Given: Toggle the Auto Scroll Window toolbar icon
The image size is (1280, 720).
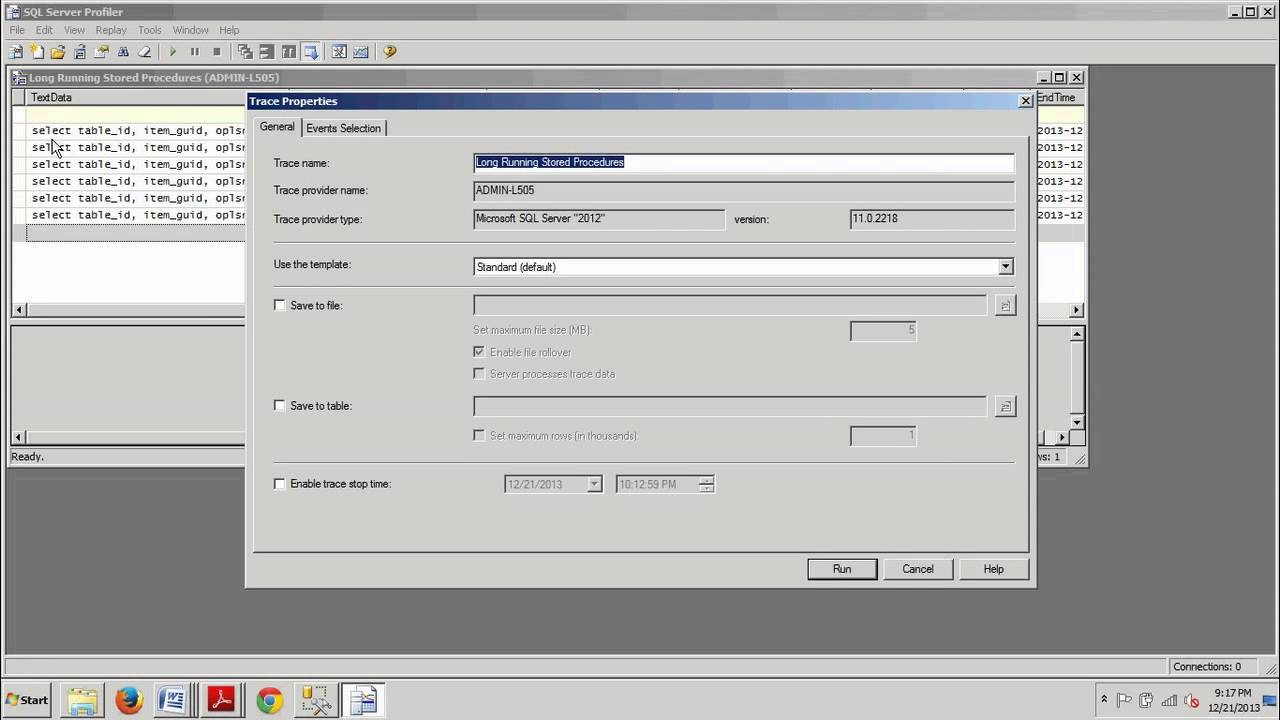Looking at the screenshot, I should pyautogui.click(x=311, y=52).
